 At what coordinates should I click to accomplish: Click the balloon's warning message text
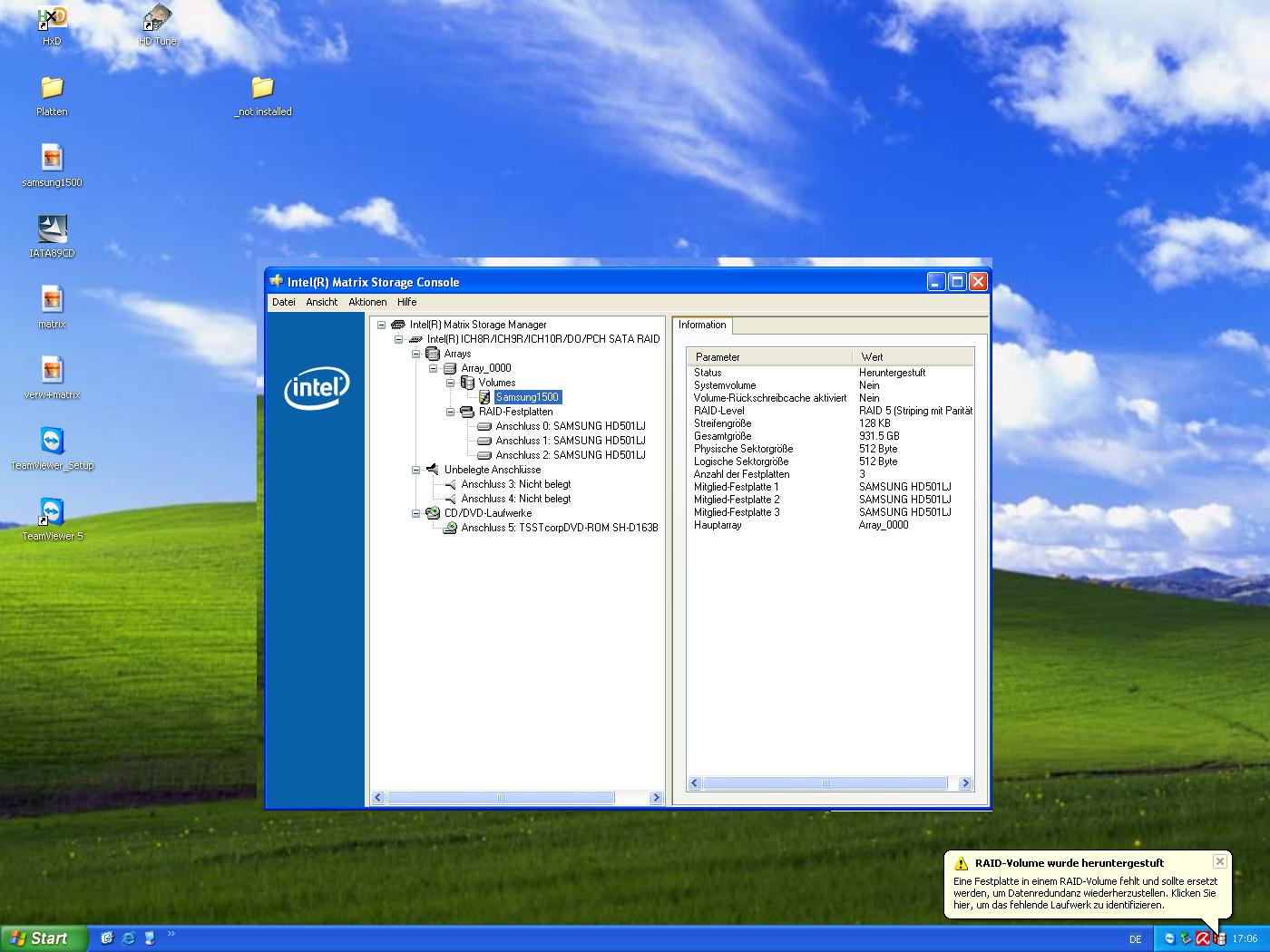[x=1085, y=893]
